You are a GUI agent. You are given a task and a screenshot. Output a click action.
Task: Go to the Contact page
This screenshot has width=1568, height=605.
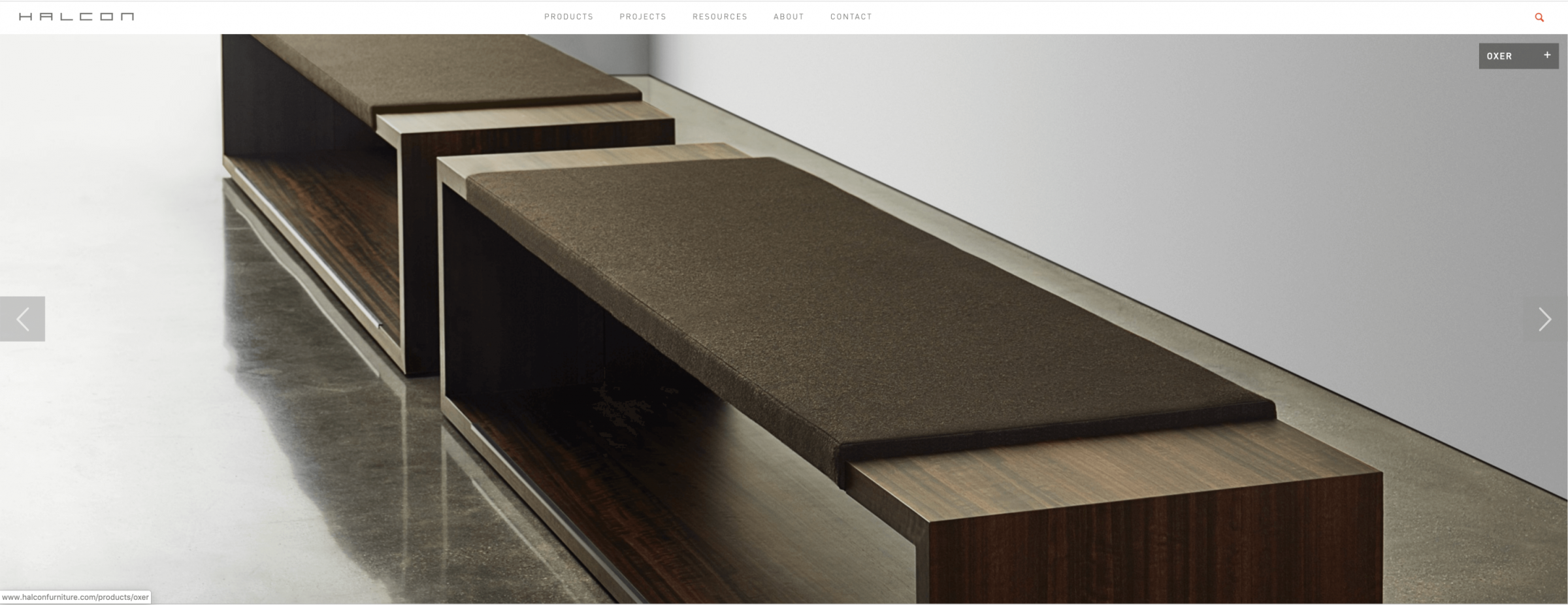pos(851,16)
